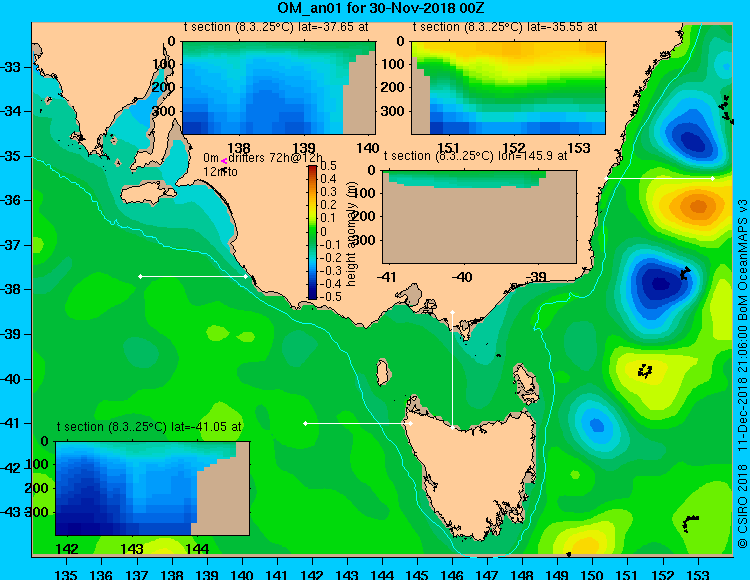The height and width of the screenshot is (580, 750).
Task: Click the black drifter marker near latitude -43
Action: pyautogui.click(x=689, y=524)
